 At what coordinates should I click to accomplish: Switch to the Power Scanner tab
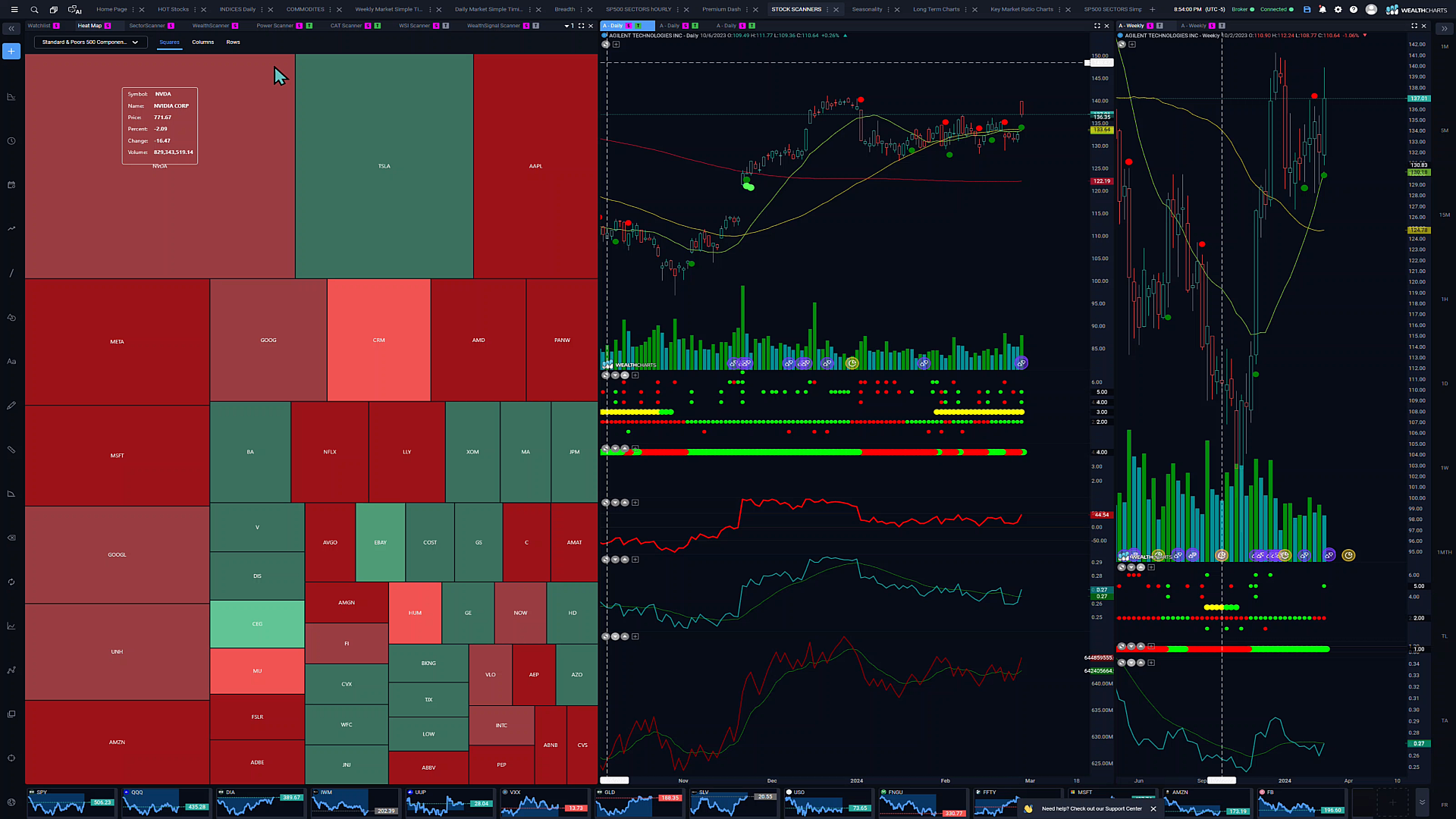click(275, 26)
